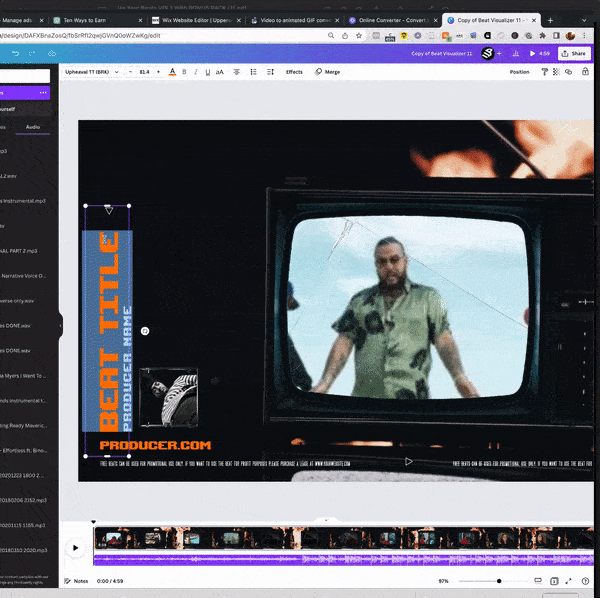This screenshot has width=600, height=598.
Task: Change text alignment
Action: tap(237, 72)
